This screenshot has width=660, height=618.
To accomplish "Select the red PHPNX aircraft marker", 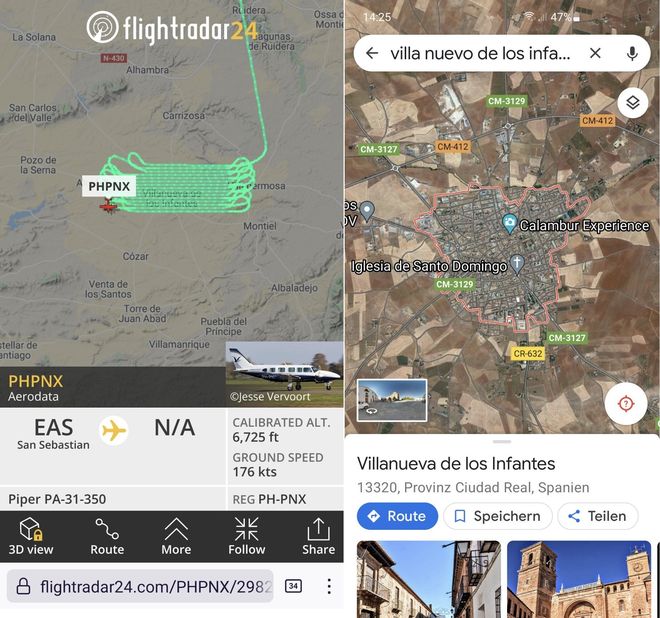I will (108, 206).
